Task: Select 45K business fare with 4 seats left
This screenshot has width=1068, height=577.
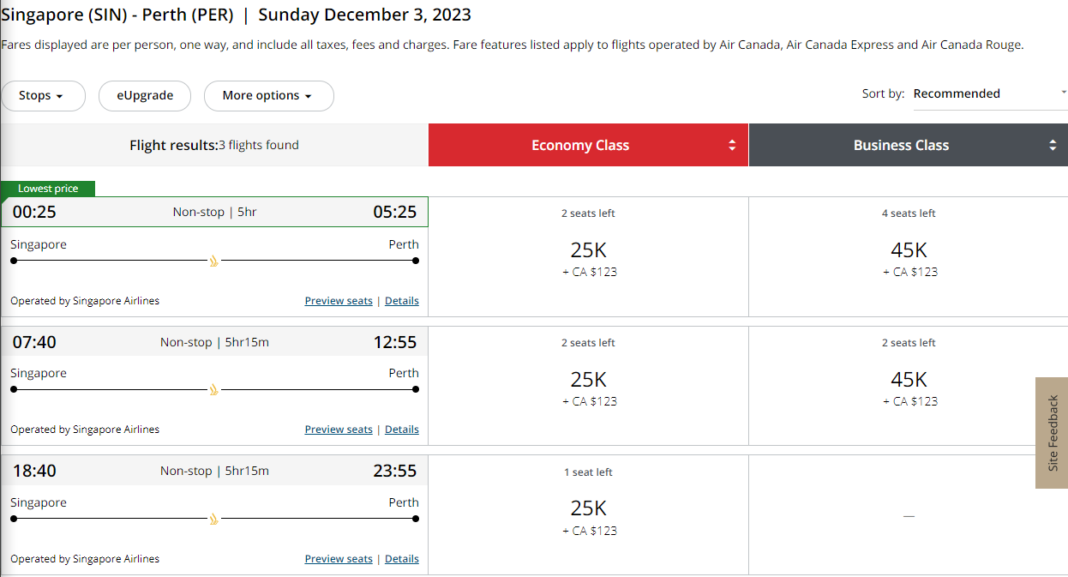Action: [909, 251]
